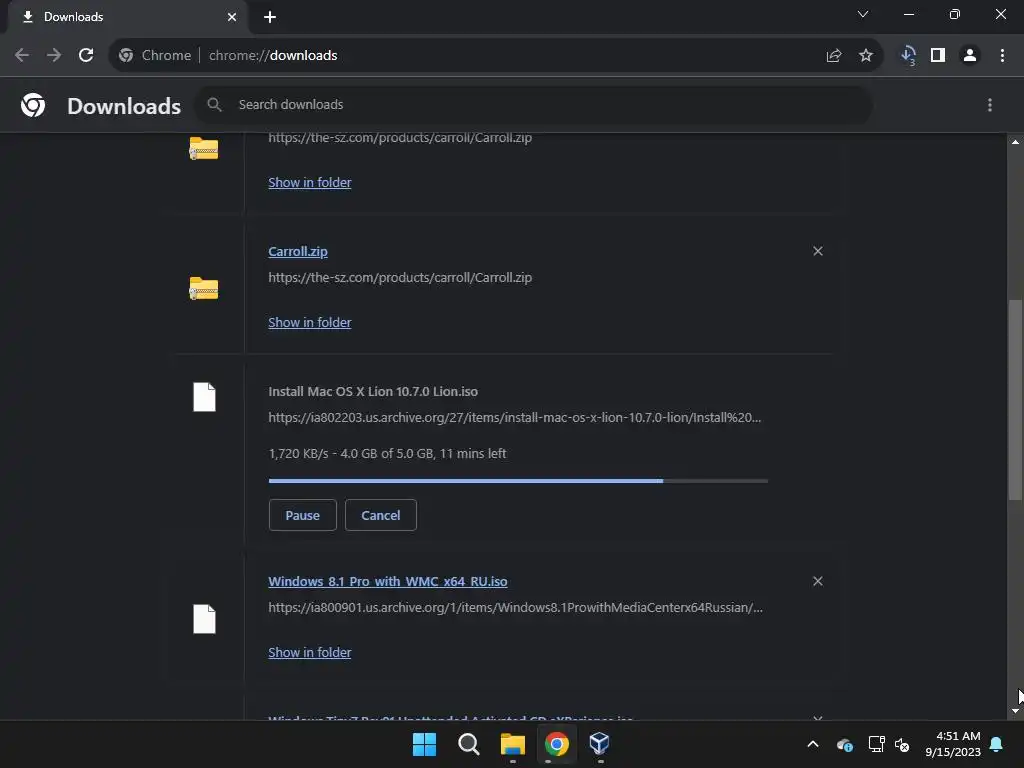Open the Chrome three-dot main menu
Image resolution: width=1024 pixels, height=768 pixels.
coord(1002,56)
